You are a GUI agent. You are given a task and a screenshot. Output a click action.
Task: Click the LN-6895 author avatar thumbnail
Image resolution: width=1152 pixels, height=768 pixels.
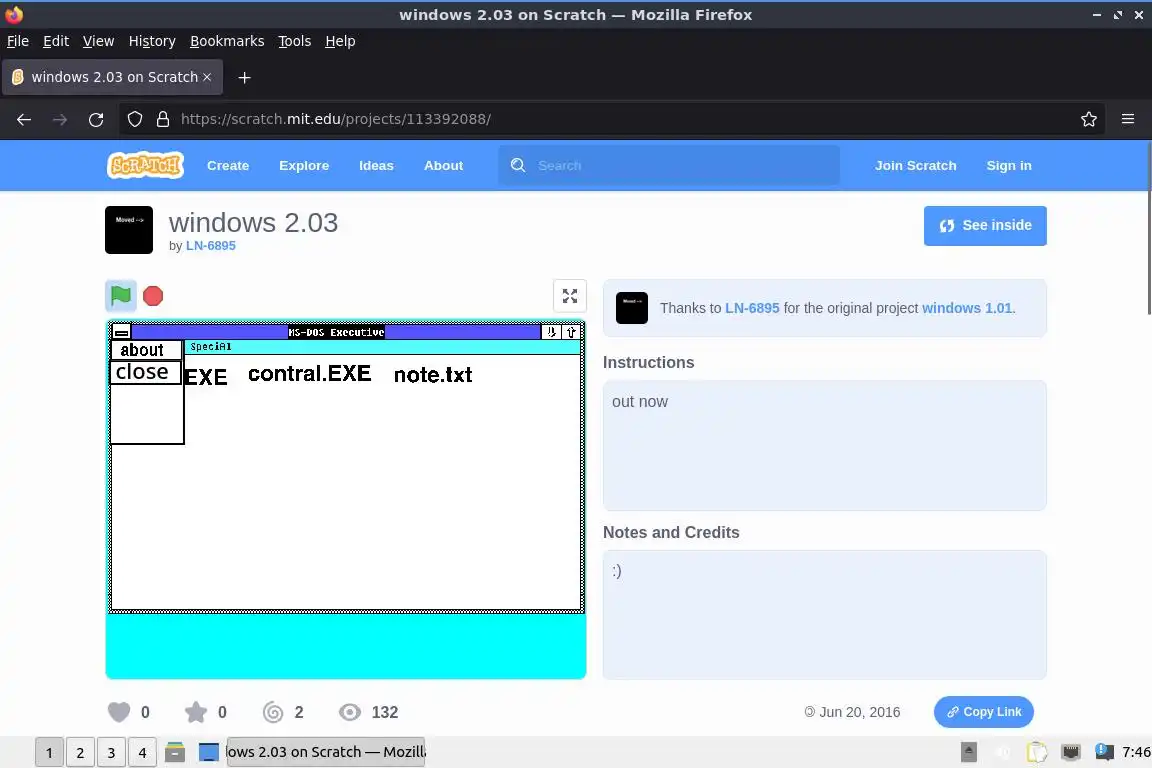[129, 230]
